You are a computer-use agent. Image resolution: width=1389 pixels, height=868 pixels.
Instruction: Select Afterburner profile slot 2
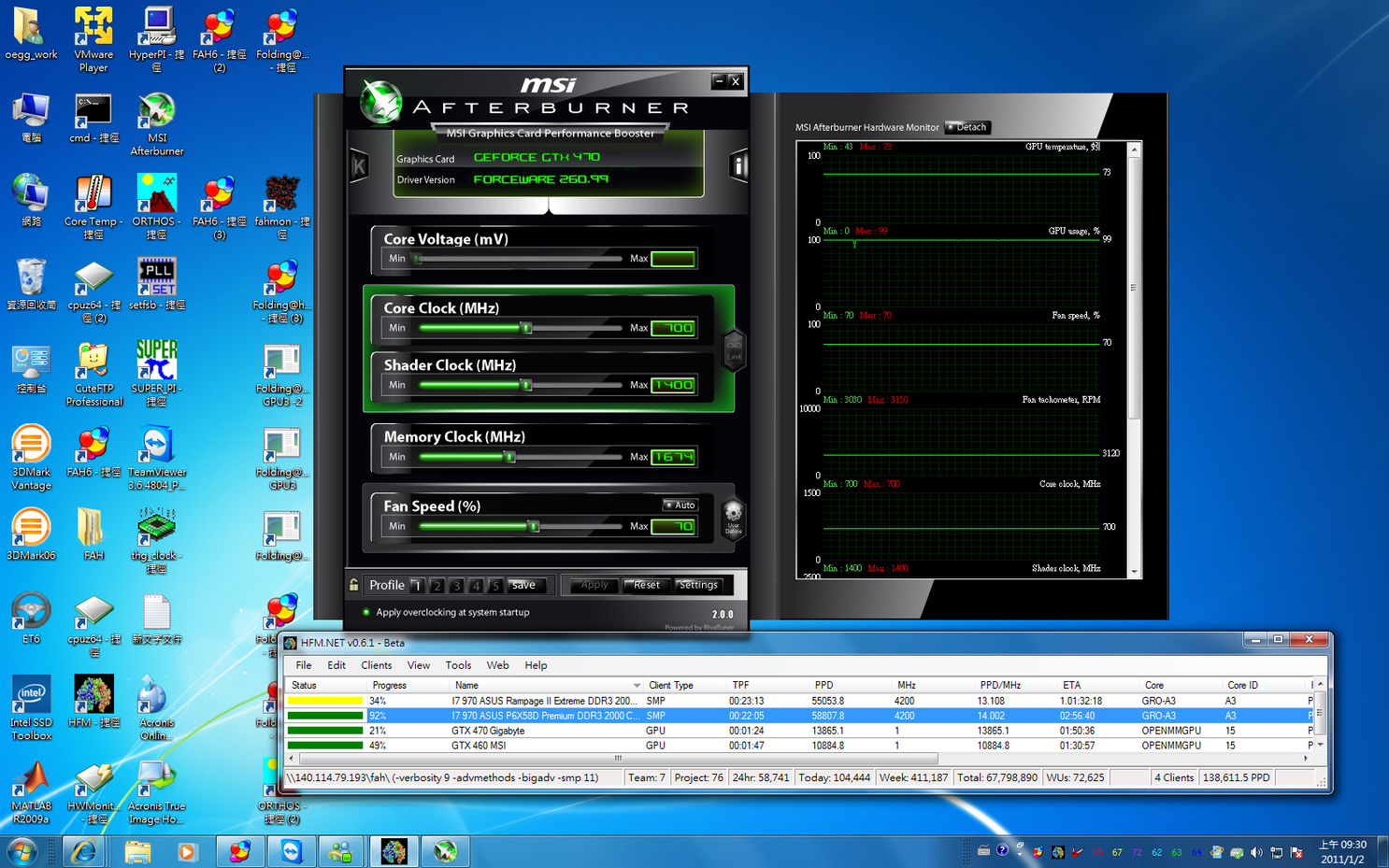(x=437, y=586)
